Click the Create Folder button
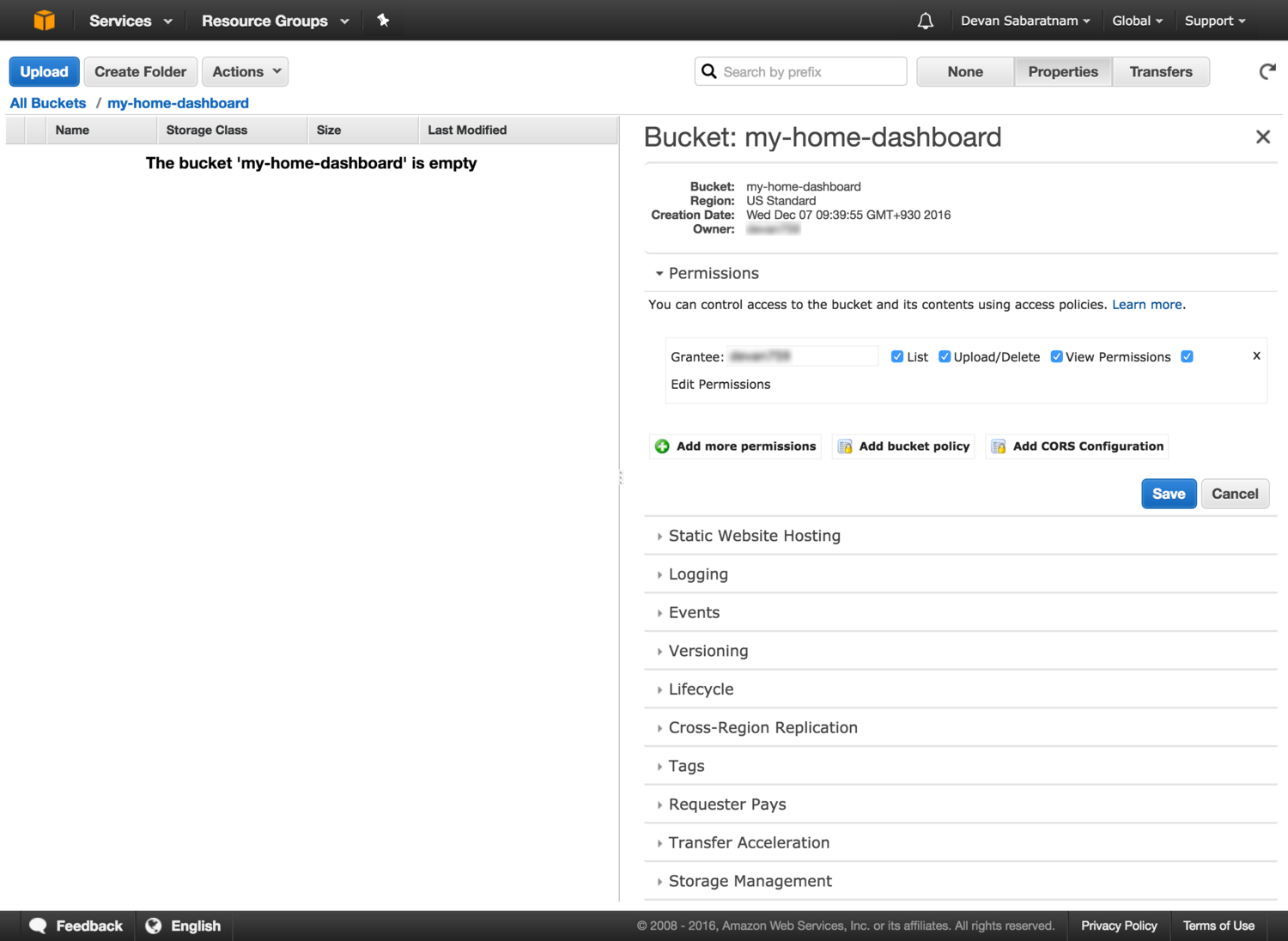The image size is (1288, 941). [141, 72]
